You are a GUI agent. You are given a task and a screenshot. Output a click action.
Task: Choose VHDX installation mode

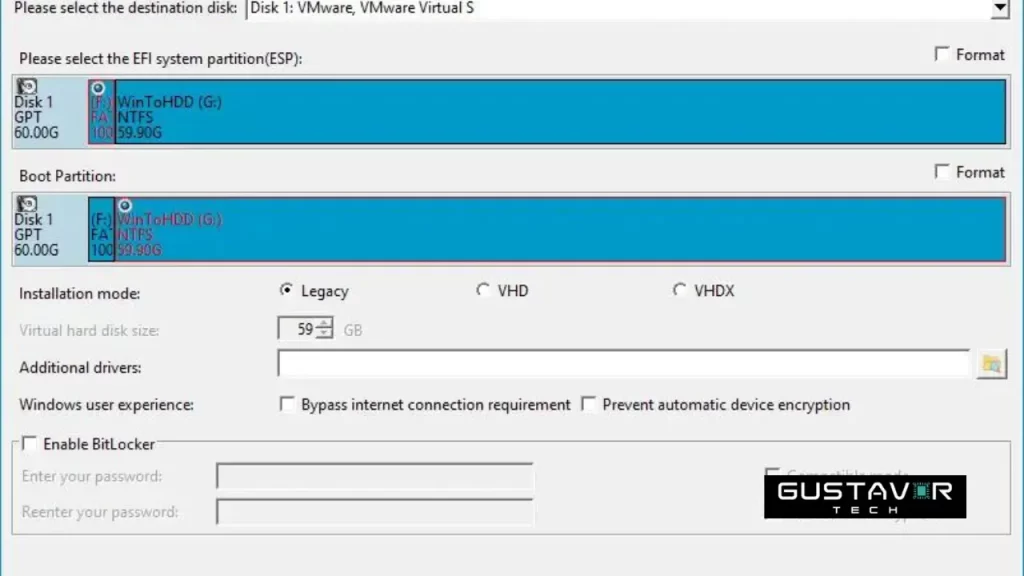[x=679, y=290]
